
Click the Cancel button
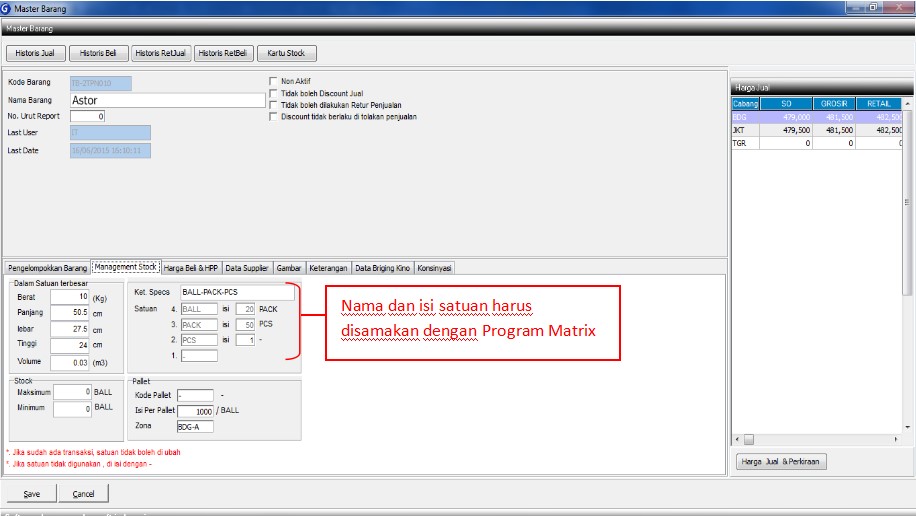pyautogui.click(x=83, y=494)
